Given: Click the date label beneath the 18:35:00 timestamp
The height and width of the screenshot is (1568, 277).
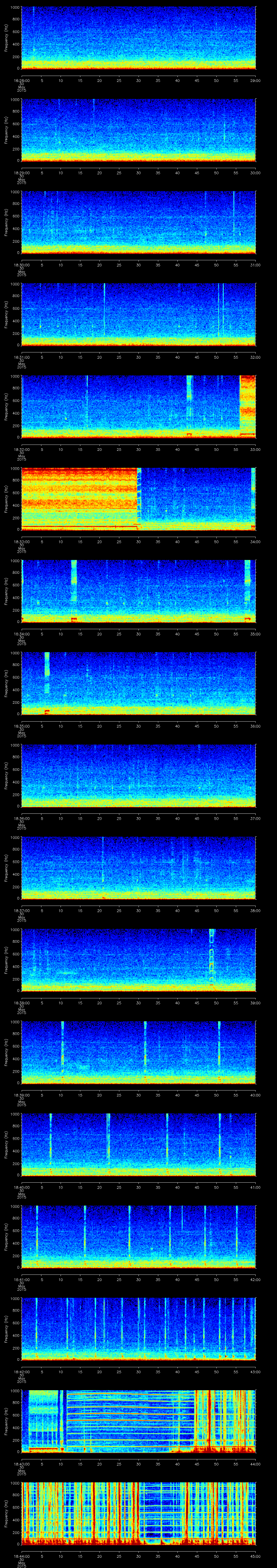Looking at the screenshot, I should (x=21, y=733).
